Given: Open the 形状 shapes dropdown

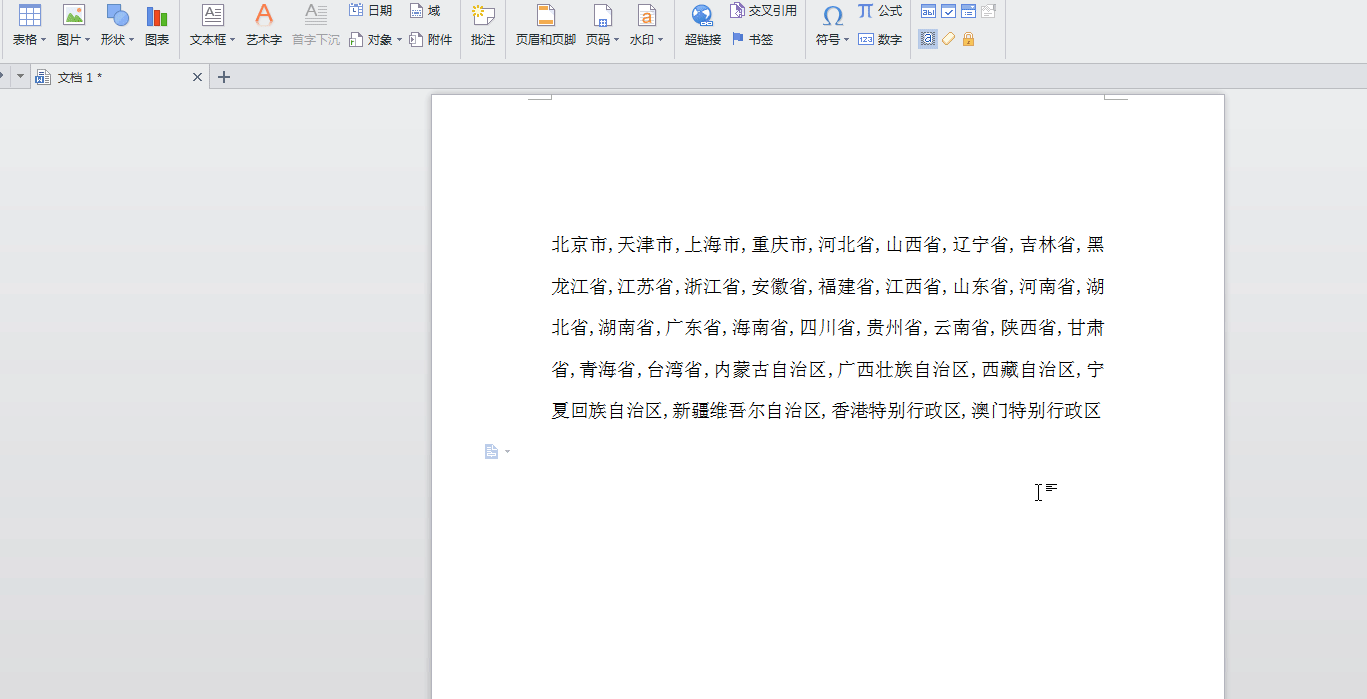Looking at the screenshot, I should coord(117,40).
